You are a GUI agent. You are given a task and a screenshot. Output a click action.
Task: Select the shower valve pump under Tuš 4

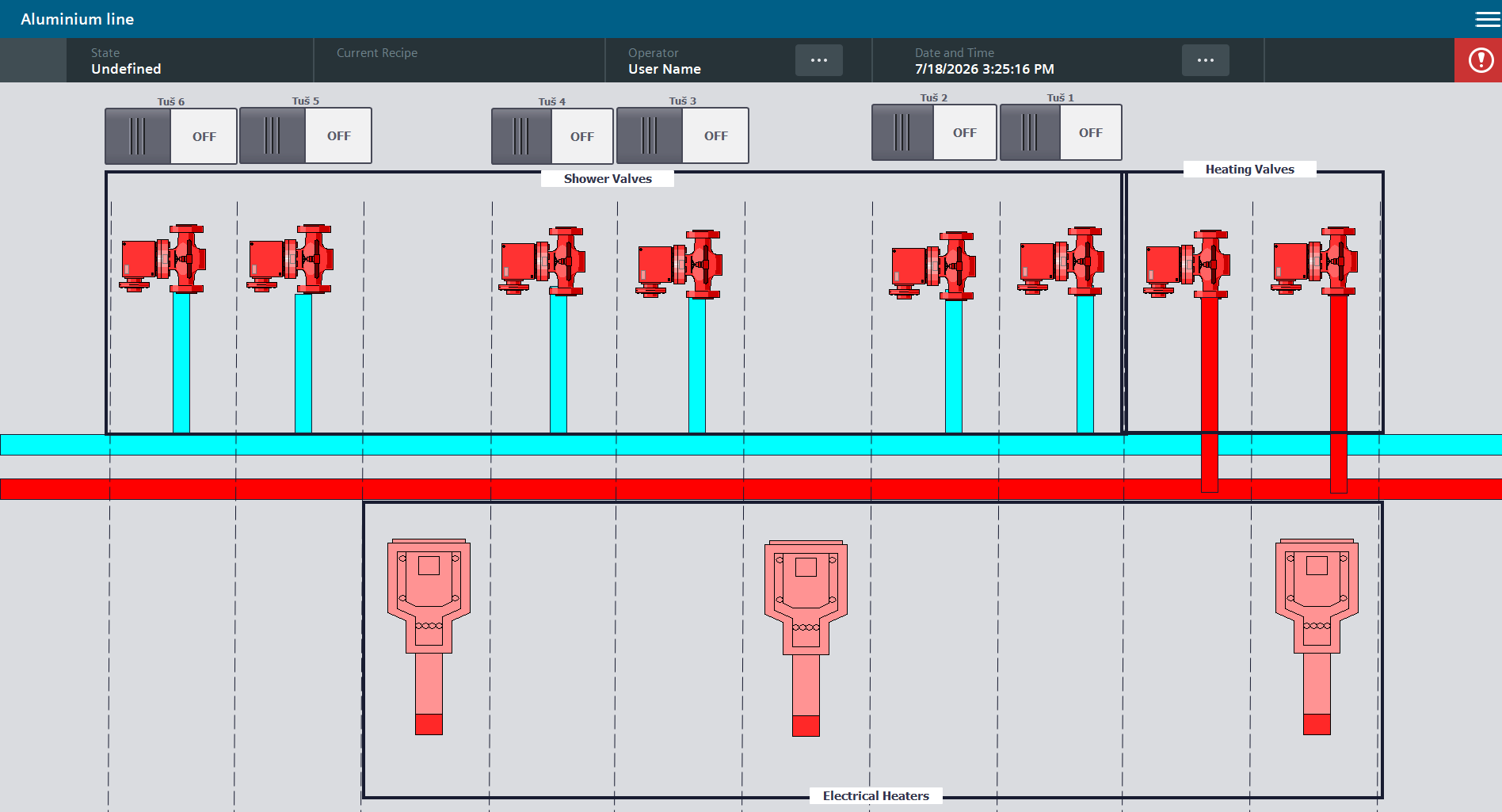[542, 261]
